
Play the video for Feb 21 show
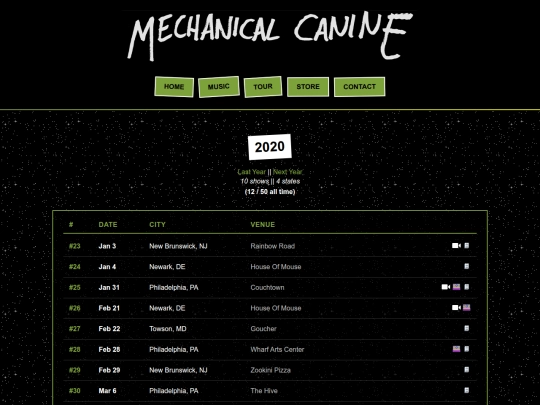pos(456,308)
